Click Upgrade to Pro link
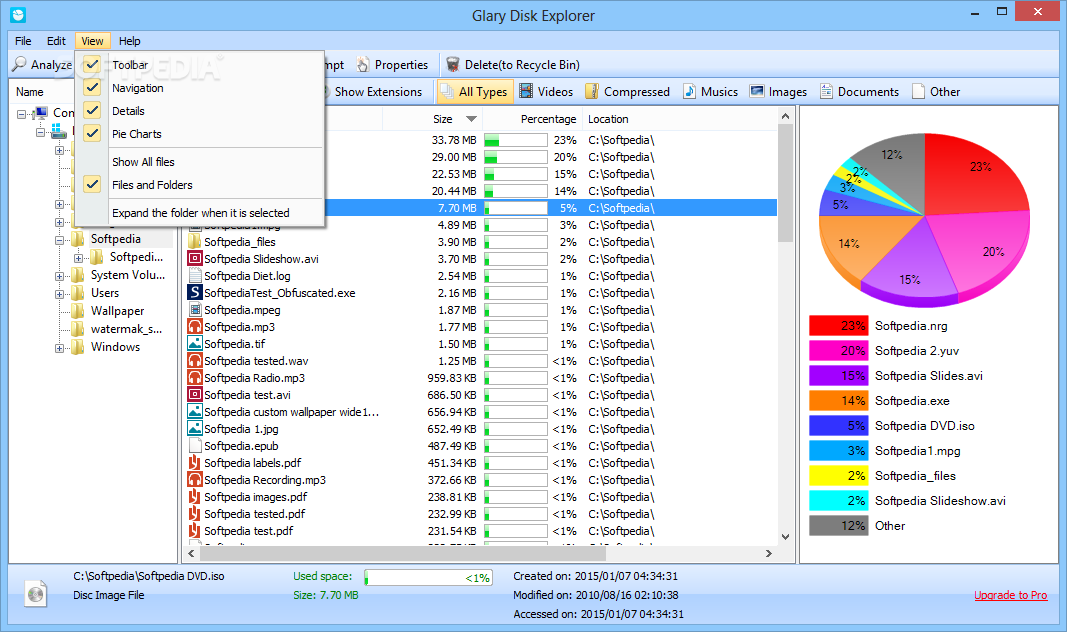The image size is (1067, 632). coord(1011,595)
